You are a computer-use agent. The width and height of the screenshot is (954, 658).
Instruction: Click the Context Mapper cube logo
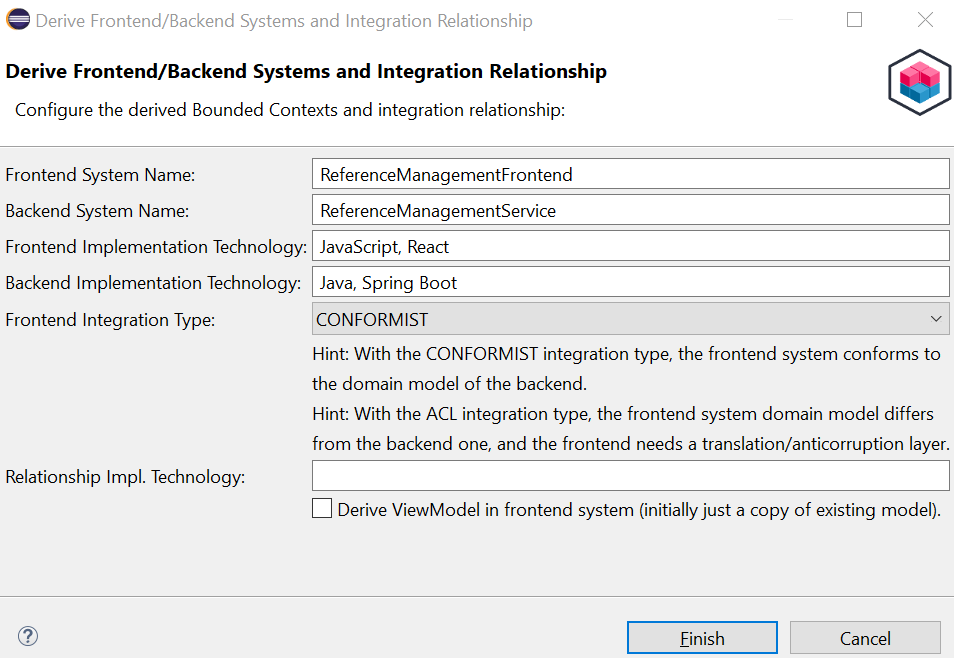tap(918, 82)
